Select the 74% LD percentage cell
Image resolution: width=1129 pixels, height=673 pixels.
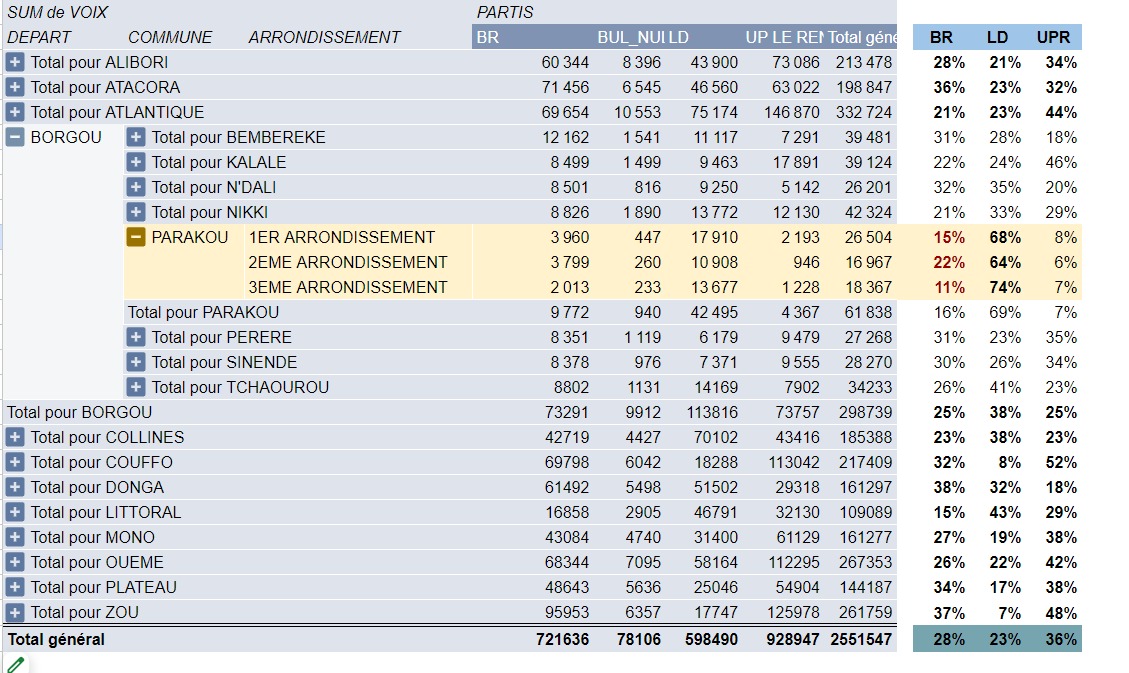pos(1004,287)
